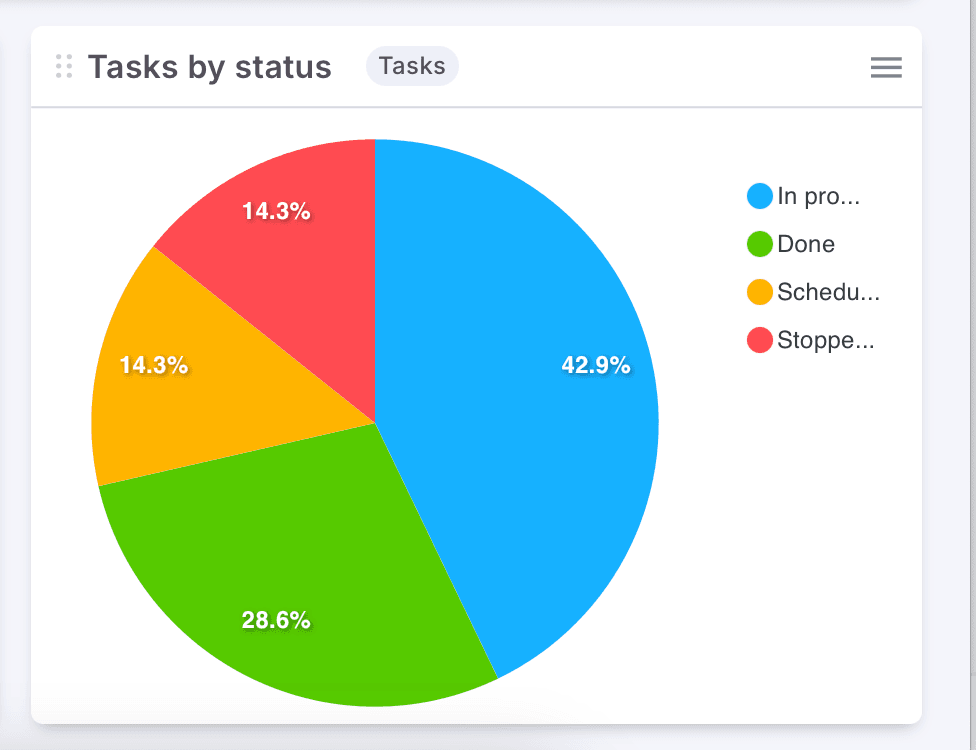Click the 28.6% label on the chart

pos(276,620)
